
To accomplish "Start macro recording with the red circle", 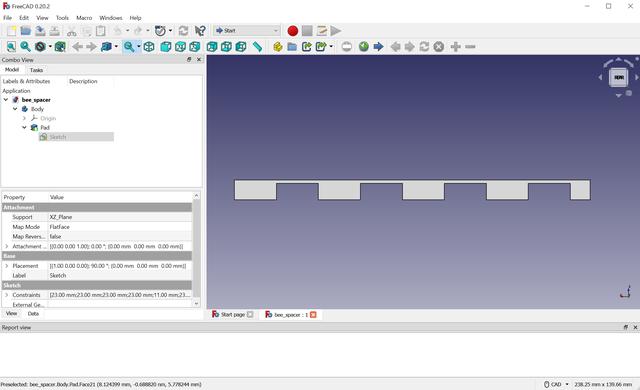I will coord(293,31).
